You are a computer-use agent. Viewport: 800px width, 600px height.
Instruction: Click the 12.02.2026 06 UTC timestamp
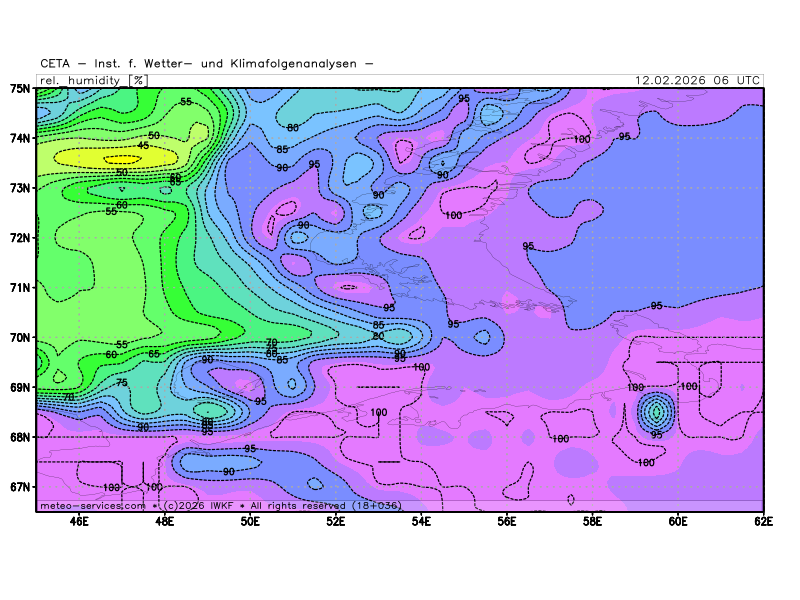(x=698, y=80)
